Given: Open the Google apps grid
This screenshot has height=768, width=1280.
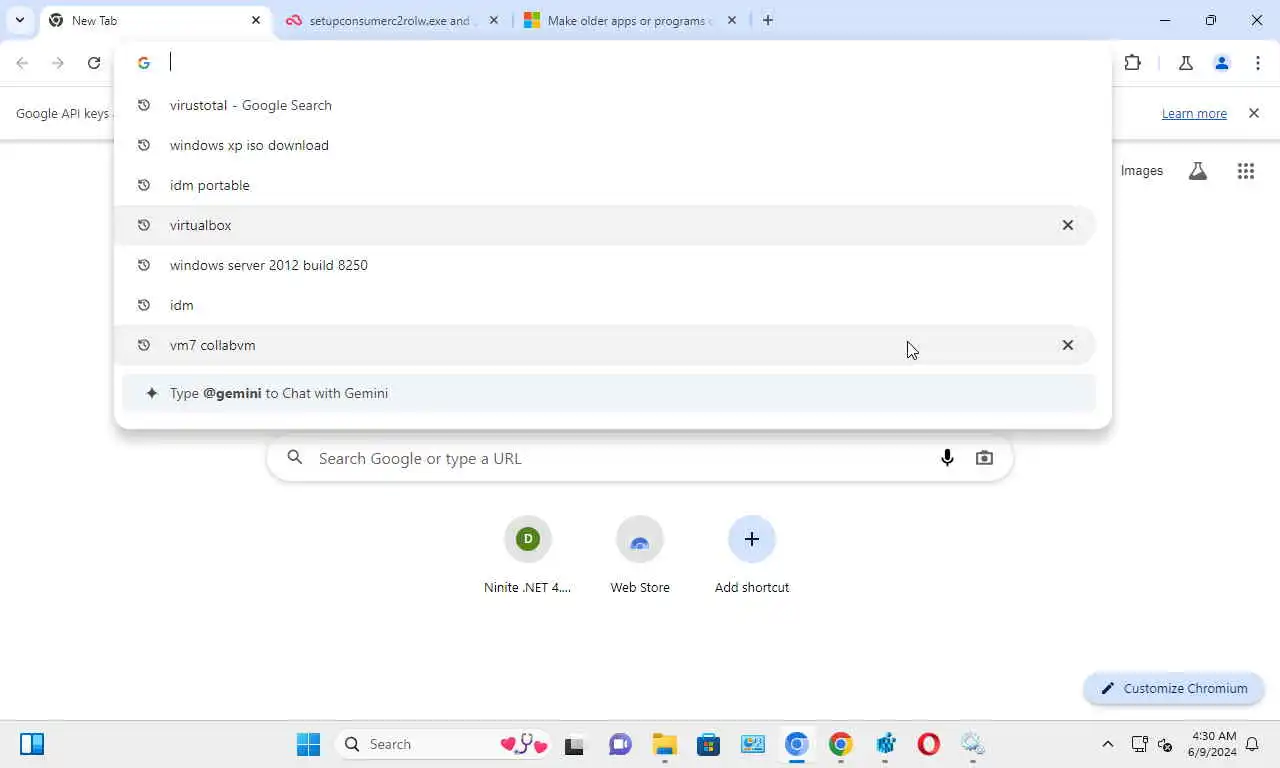Looking at the screenshot, I should 1246,171.
